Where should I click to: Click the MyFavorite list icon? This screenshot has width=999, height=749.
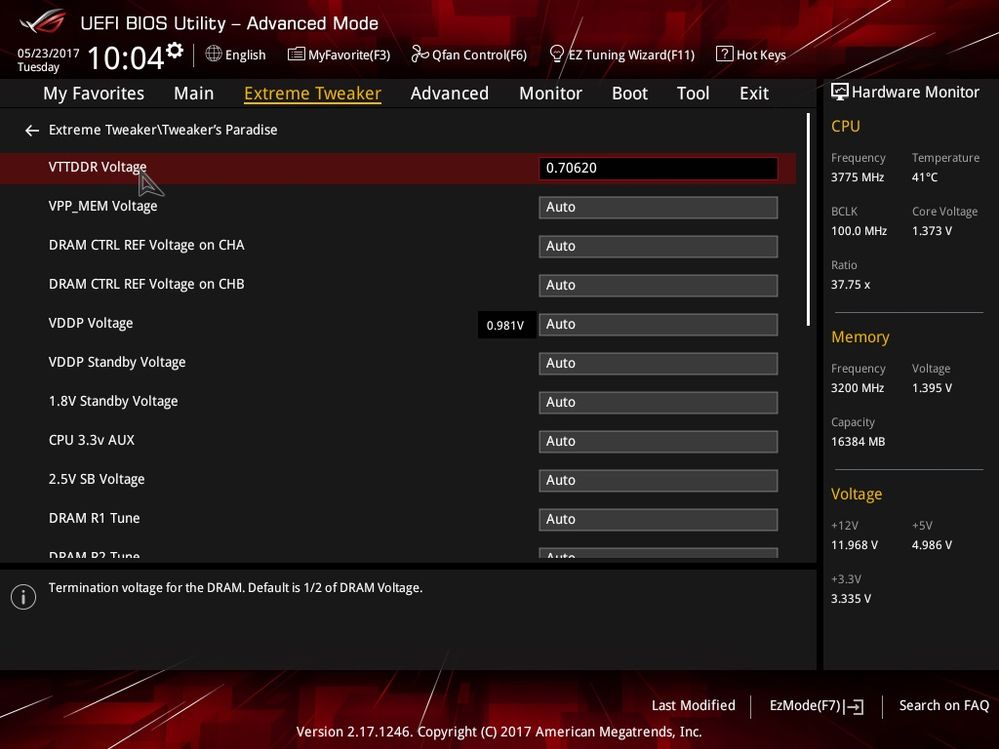coord(296,54)
